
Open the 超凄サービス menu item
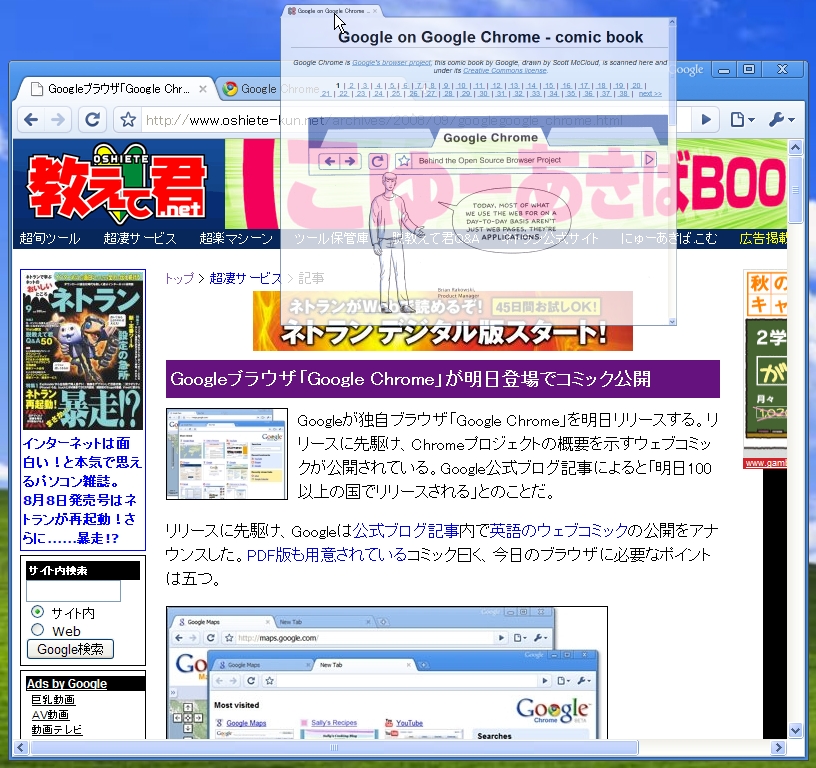tap(140, 238)
